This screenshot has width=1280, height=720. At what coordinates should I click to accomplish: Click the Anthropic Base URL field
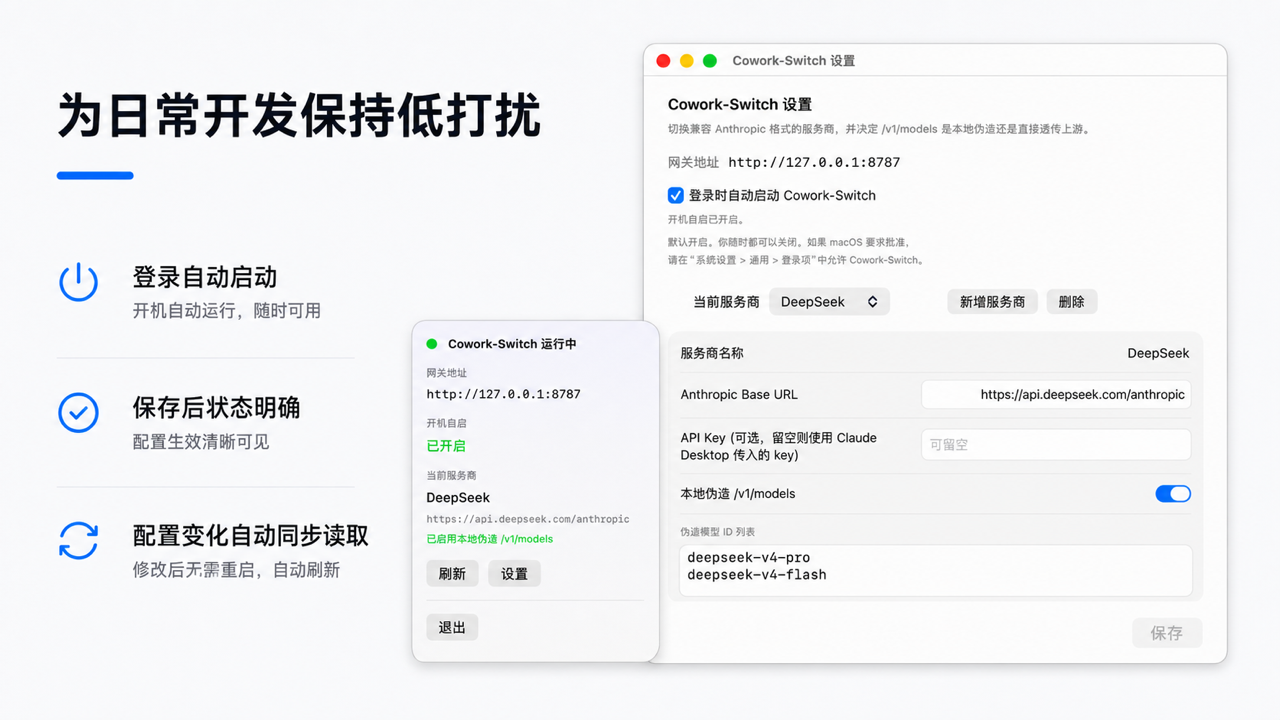[x=1056, y=395]
